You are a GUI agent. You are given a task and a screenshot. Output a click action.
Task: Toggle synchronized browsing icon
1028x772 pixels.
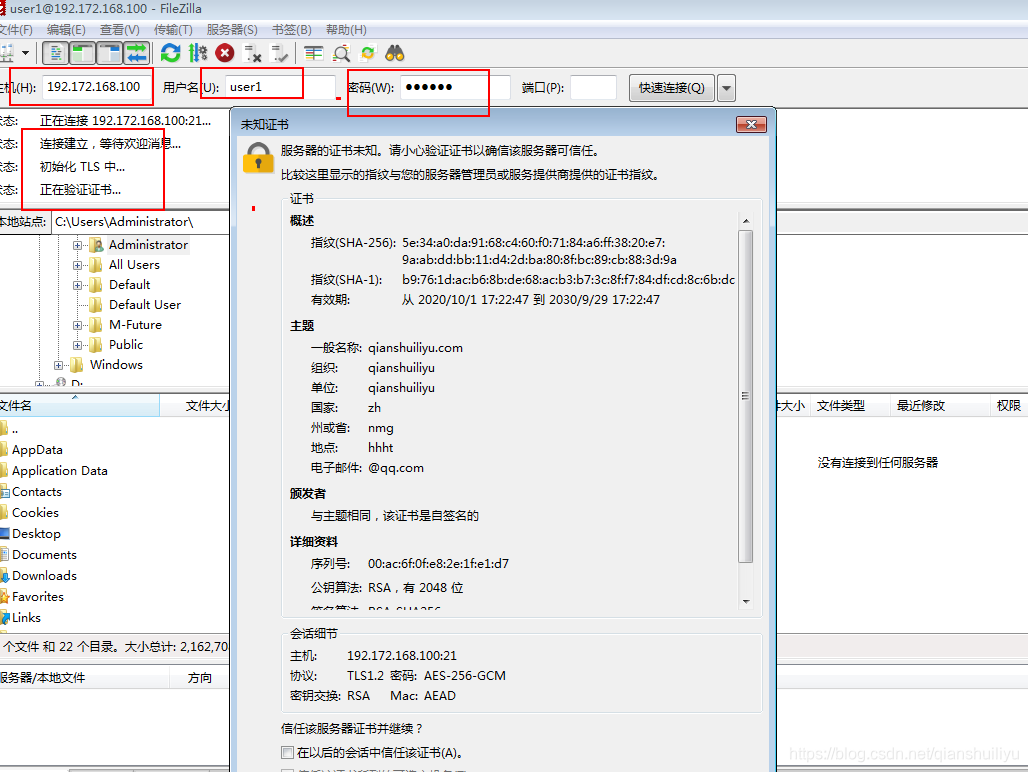click(x=368, y=53)
